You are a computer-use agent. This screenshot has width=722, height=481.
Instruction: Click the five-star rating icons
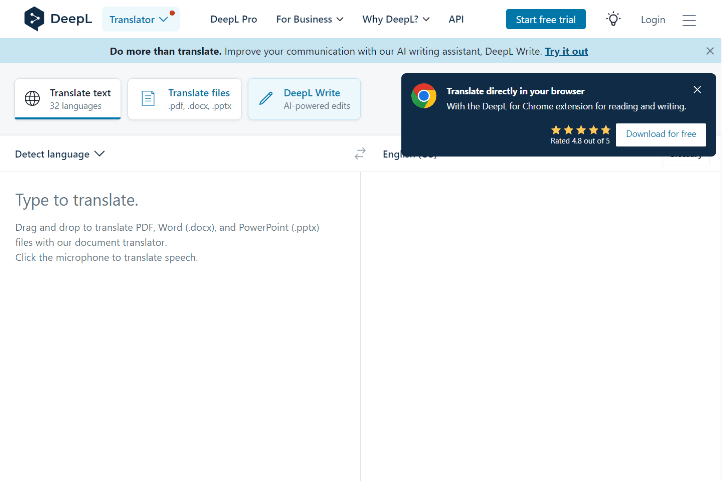pos(580,130)
